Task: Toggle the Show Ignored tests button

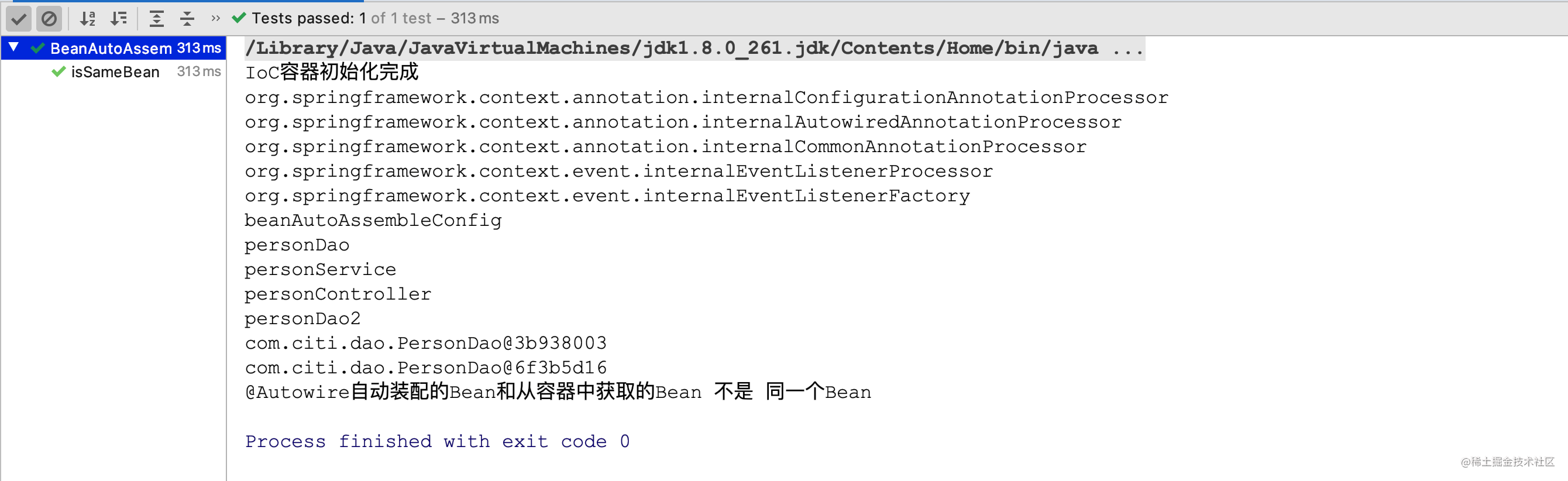Action: pyautogui.click(x=49, y=19)
